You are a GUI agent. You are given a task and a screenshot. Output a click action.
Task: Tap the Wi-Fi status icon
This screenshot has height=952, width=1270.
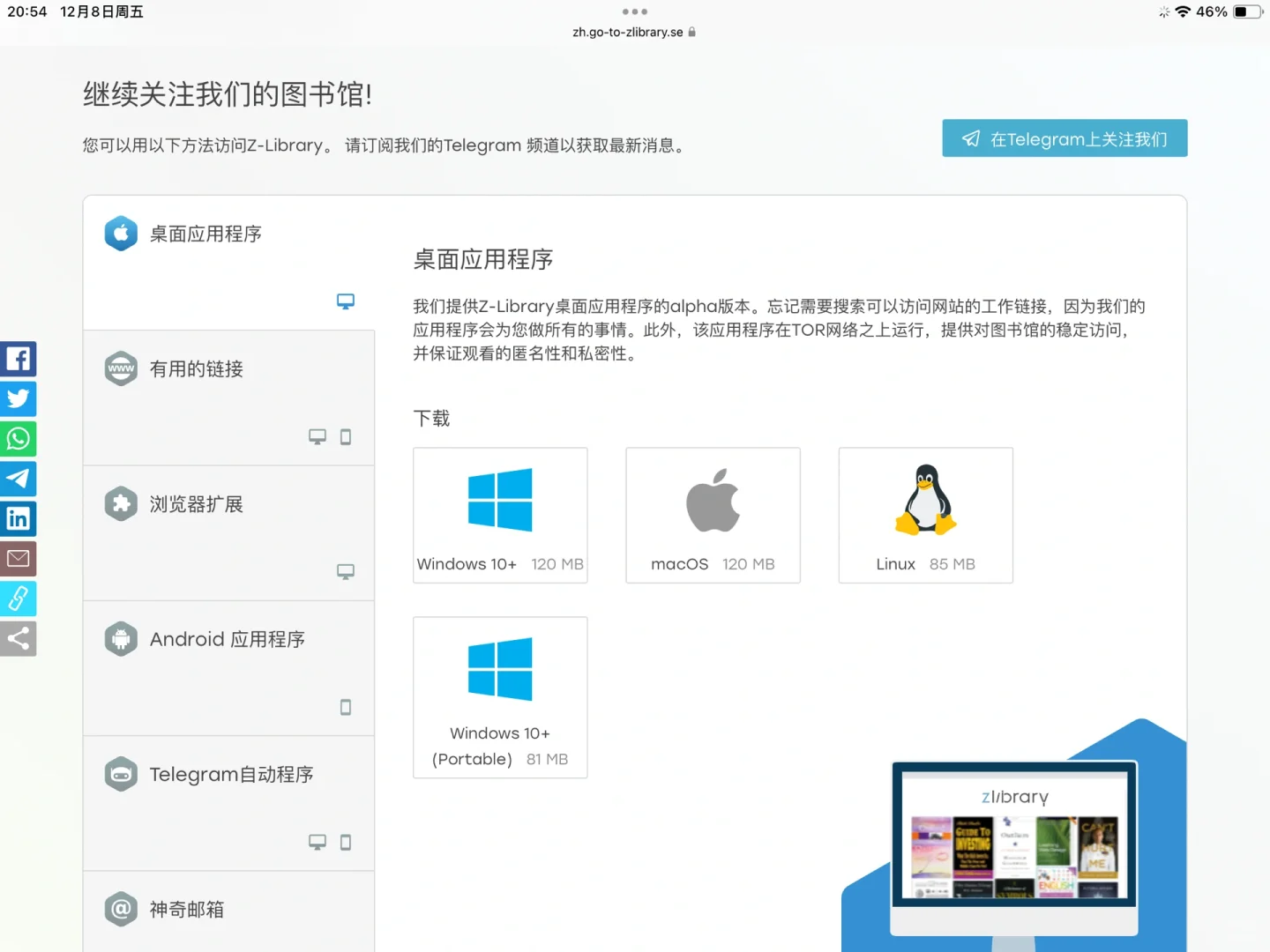point(1183,11)
